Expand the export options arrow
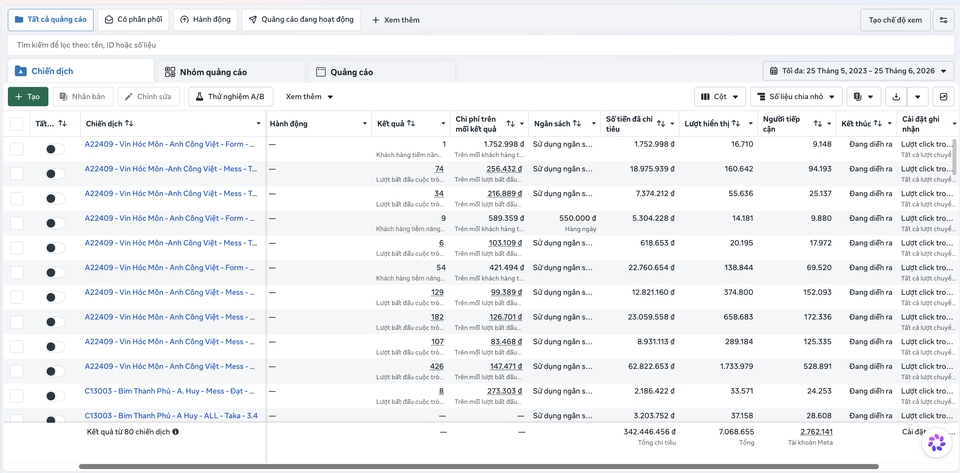960x473 pixels. (x=918, y=97)
